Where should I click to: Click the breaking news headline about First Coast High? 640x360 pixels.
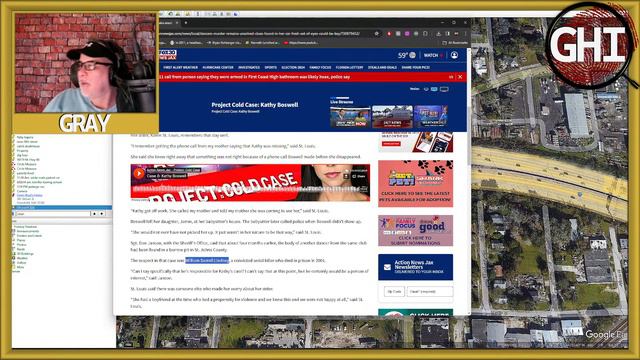pyautogui.click(x=255, y=77)
